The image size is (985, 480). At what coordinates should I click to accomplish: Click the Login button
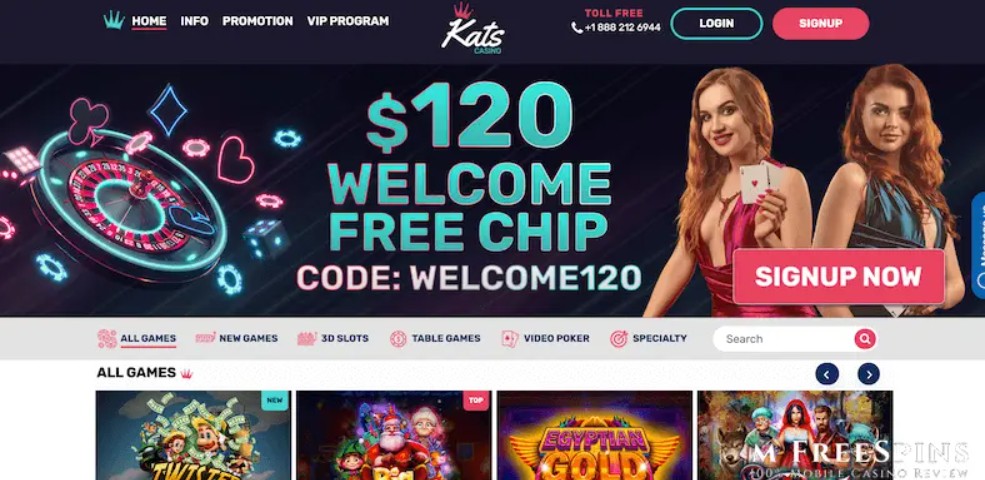[717, 23]
